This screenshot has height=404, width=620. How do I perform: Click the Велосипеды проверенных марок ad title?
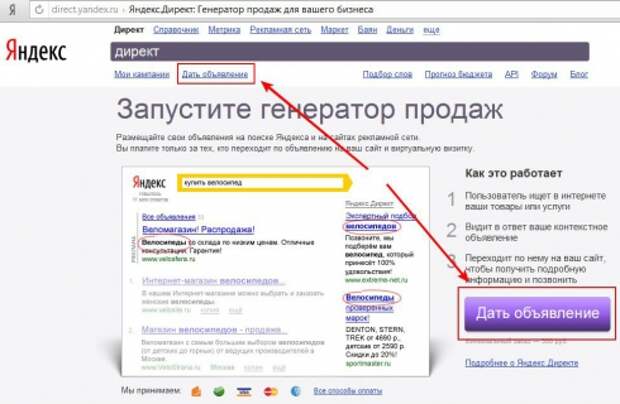370,307
